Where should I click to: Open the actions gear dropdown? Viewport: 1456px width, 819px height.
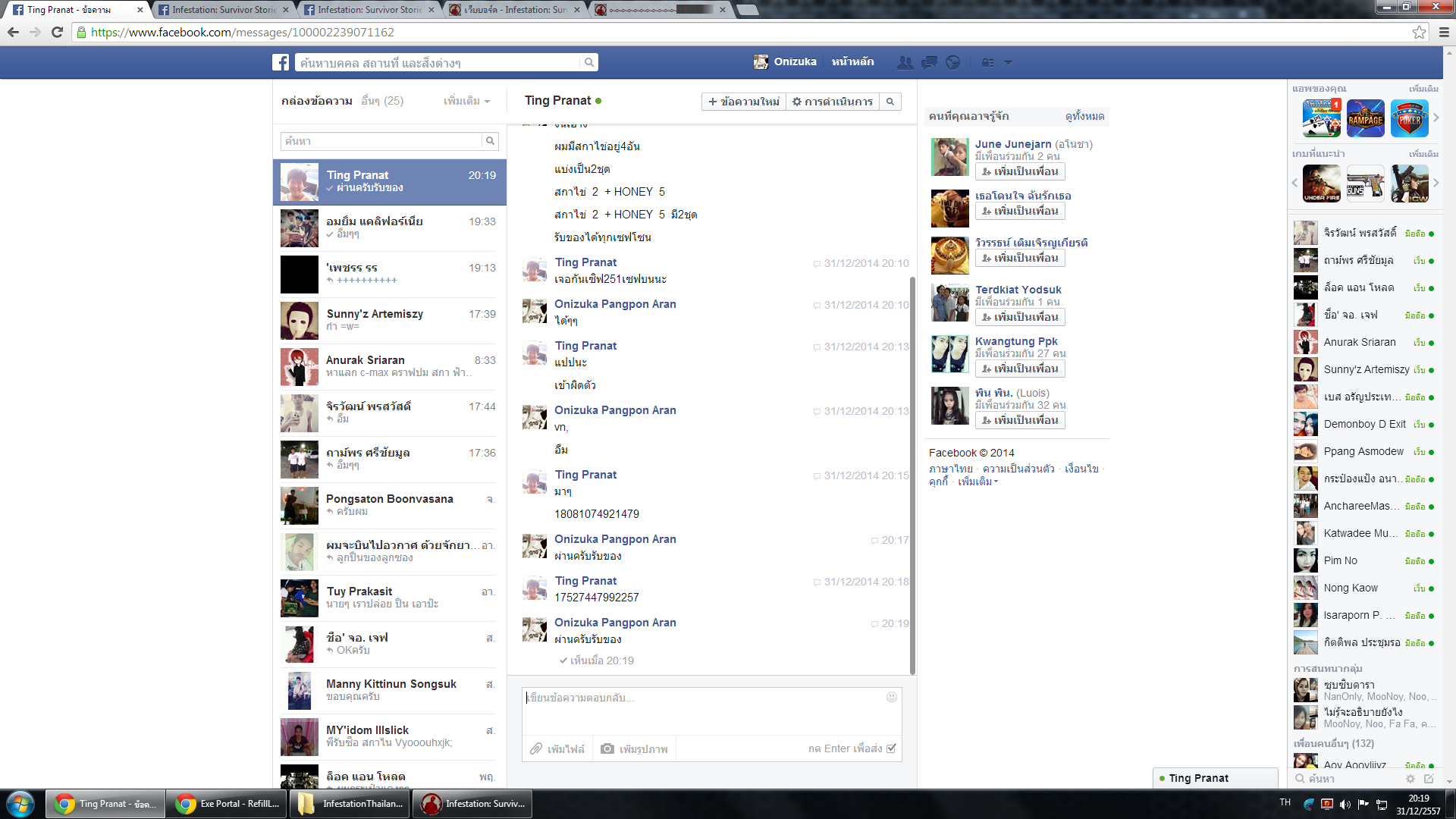click(833, 102)
